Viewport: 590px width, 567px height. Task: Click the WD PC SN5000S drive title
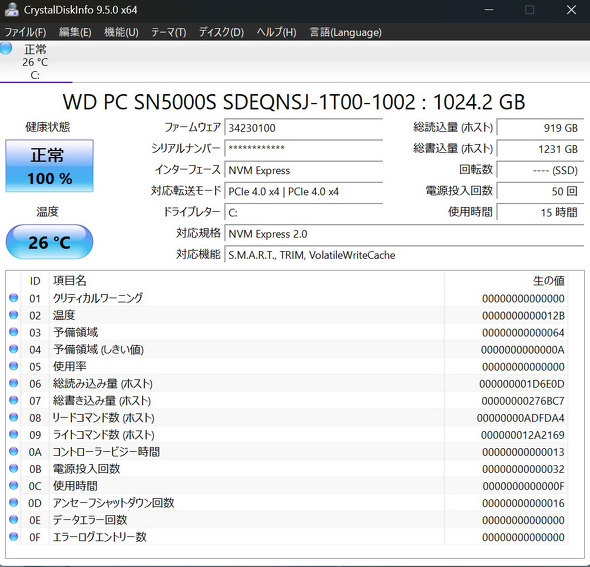pos(294,102)
